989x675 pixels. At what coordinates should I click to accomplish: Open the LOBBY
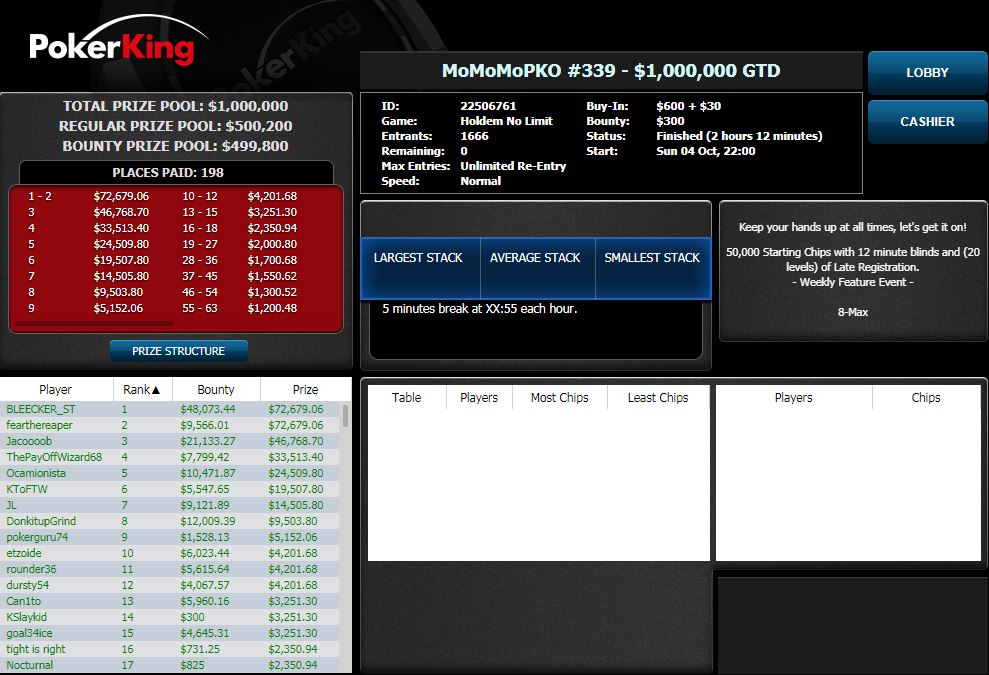(x=927, y=73)
